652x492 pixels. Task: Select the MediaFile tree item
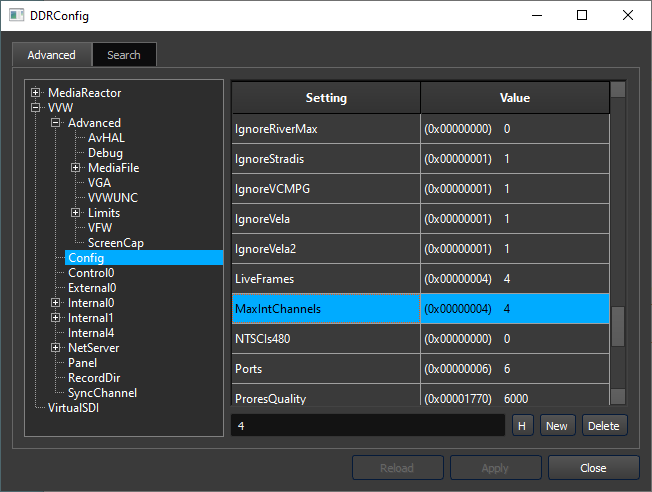(114, 168)
